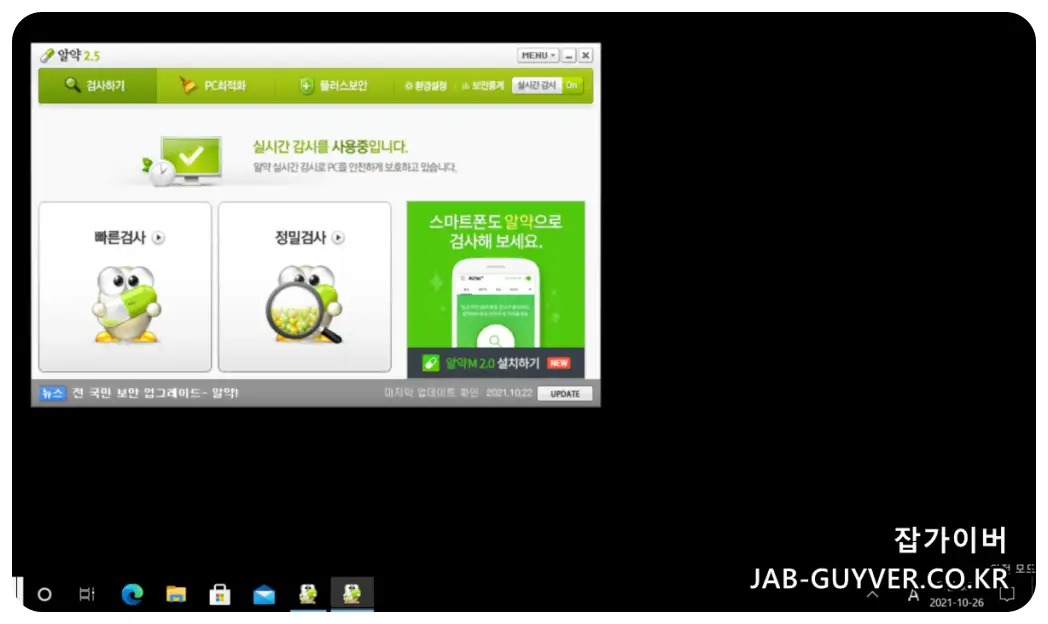
Task: Open 보안통계 security statistics
Action: [483, 86]
